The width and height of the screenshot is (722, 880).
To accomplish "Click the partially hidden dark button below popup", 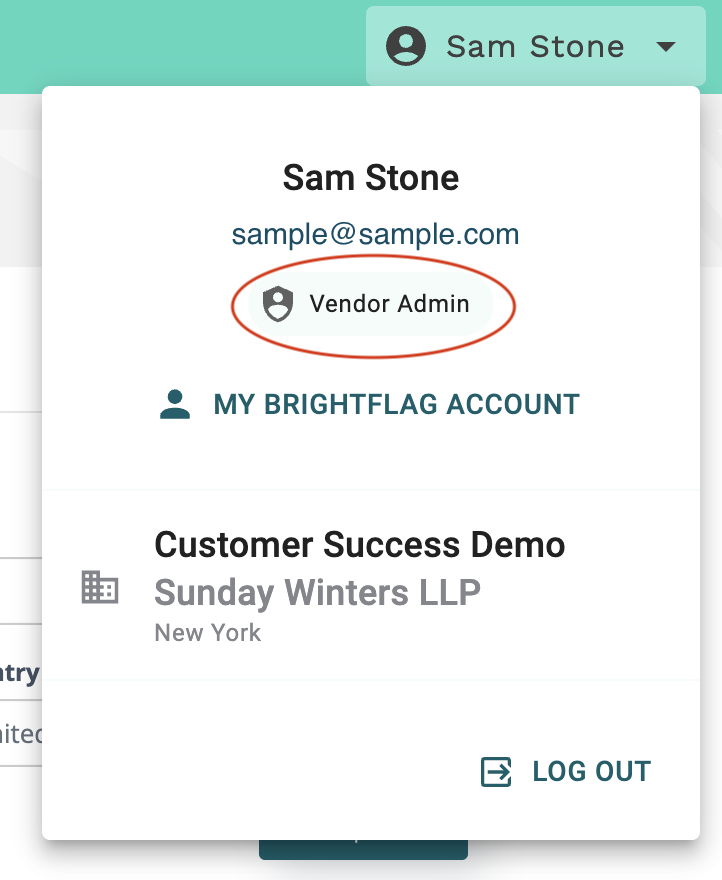I will (x=363, y=850).
